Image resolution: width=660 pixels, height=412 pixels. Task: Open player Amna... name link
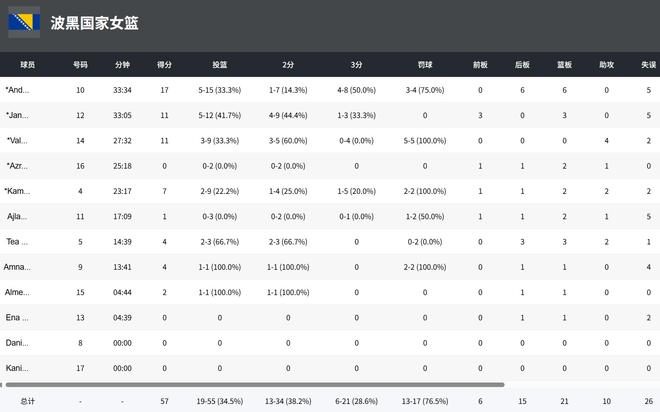pyautogui.click(x=17, y=267)
